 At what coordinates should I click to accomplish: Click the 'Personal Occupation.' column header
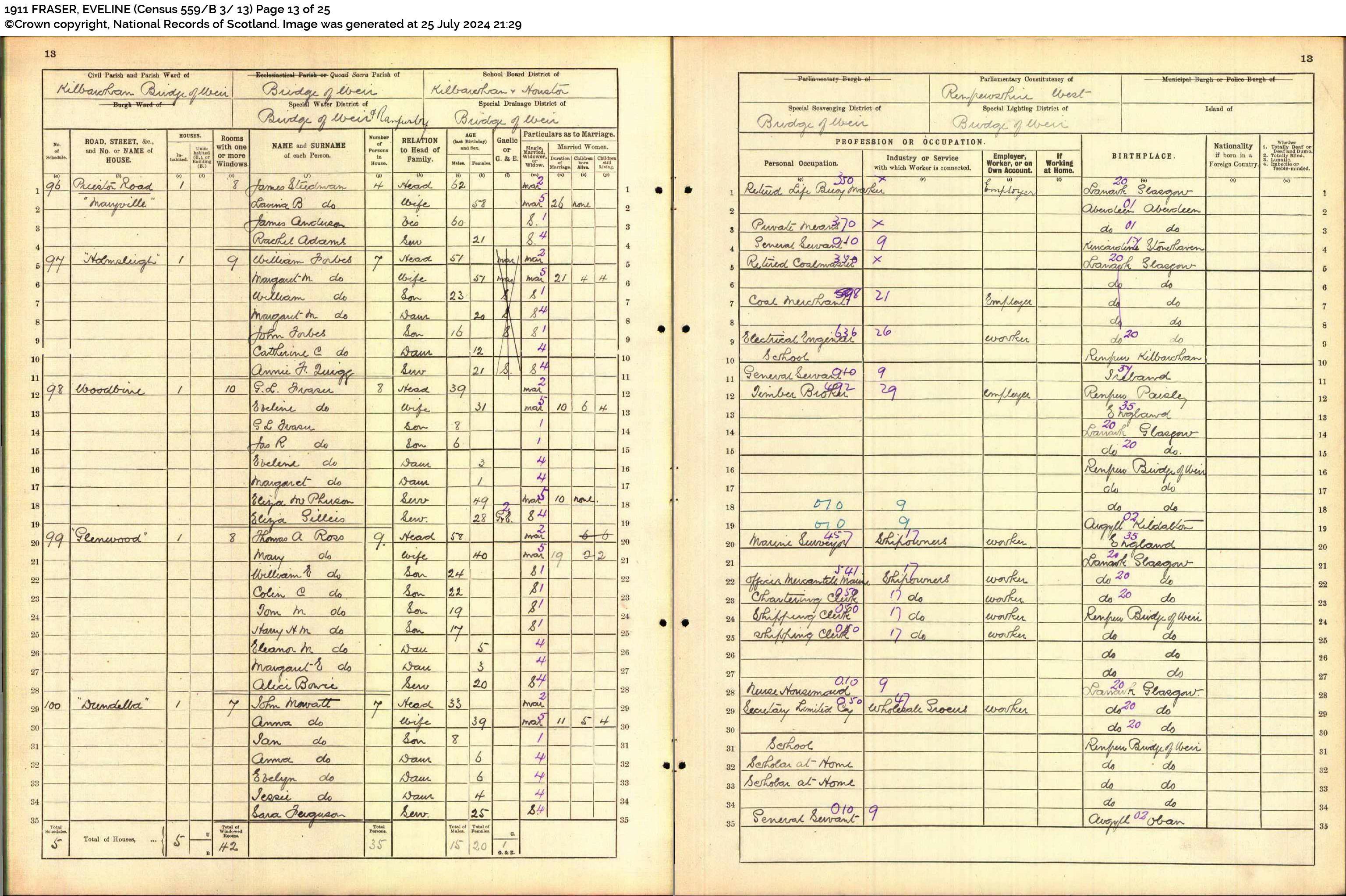[801, 163]
